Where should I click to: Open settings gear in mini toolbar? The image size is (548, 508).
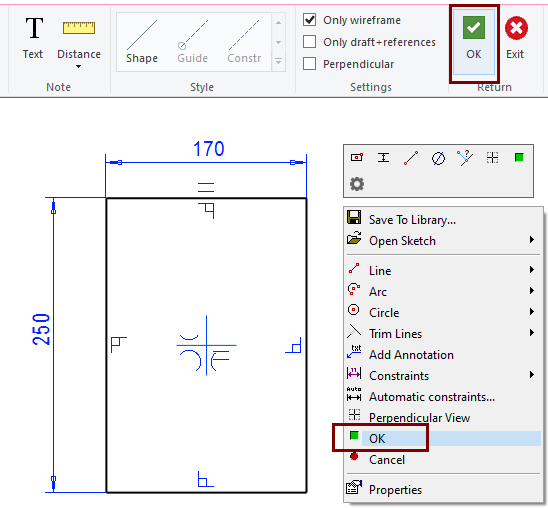tap(357, 184)
